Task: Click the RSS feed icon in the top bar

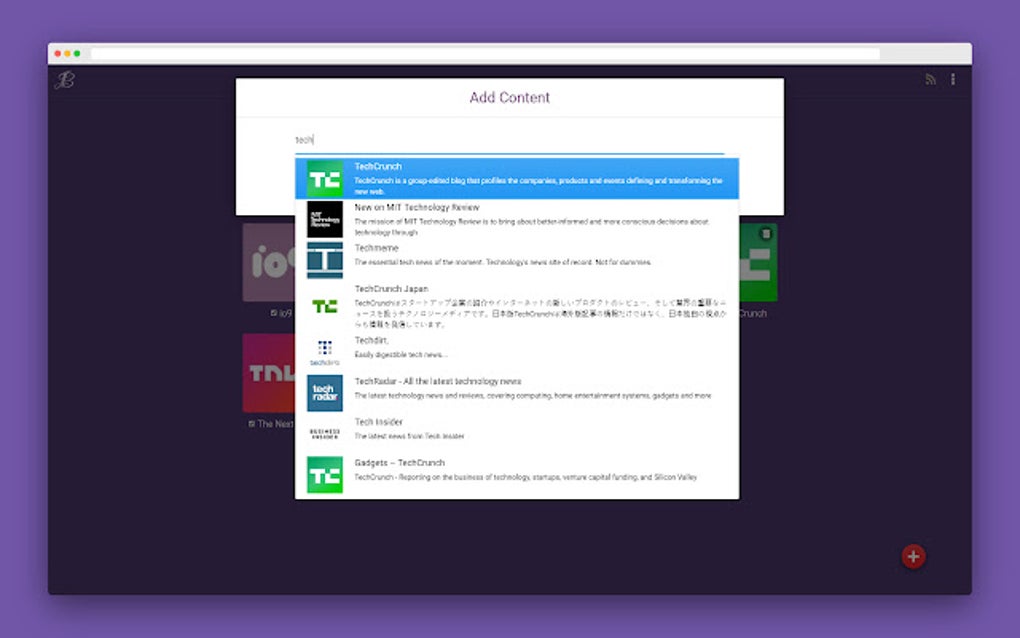Action: click(x=930, y=79)
